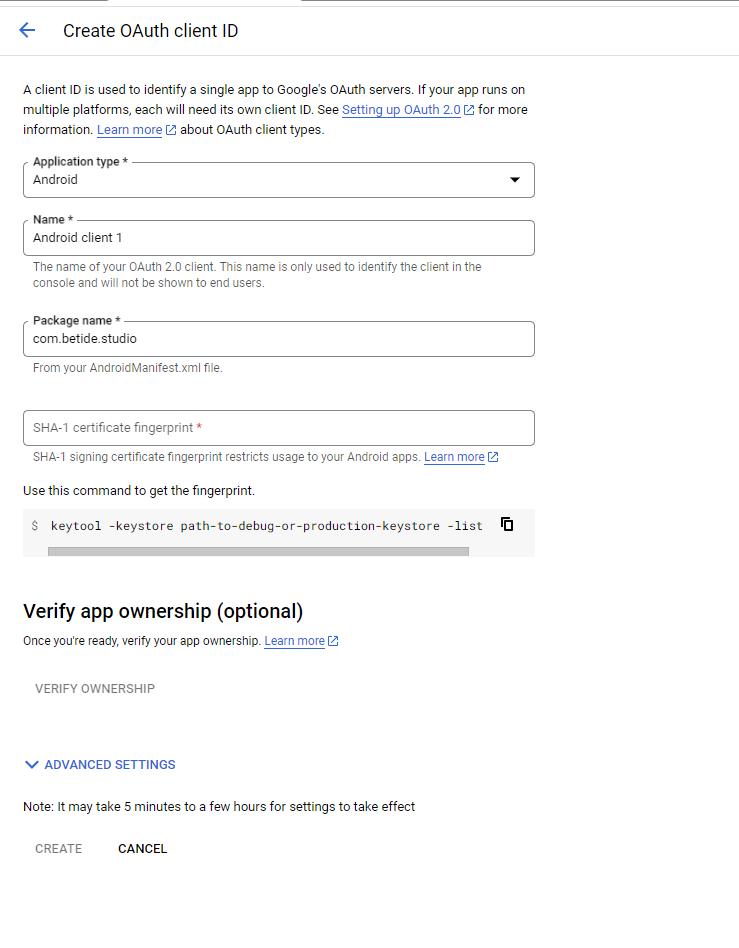Copy the keytool command to clipboard
This screenshot has width=739, height=948.
click(507, 524)
